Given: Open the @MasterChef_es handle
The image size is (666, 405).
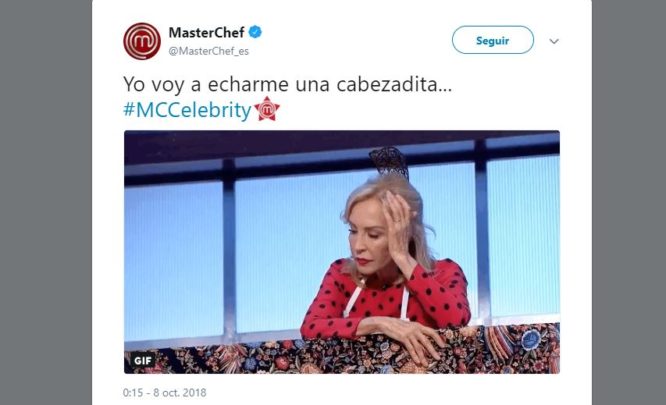Looking at the screenshot, I should (209, 51).
